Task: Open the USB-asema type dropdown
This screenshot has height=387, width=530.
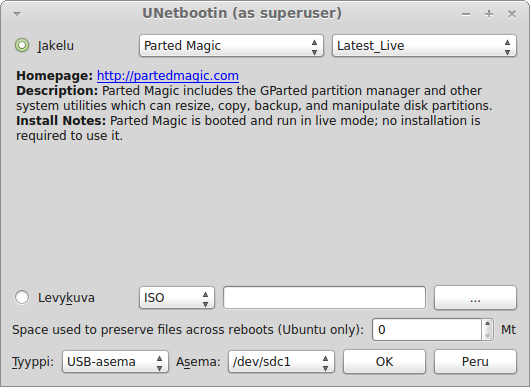Action: coord(115,362)
